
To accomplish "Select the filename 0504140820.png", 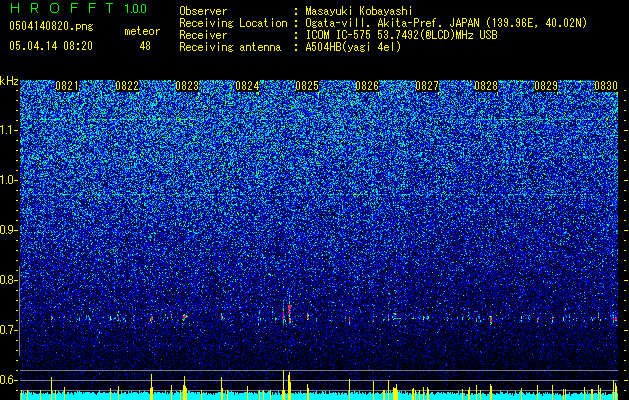I will coord(51,26).
